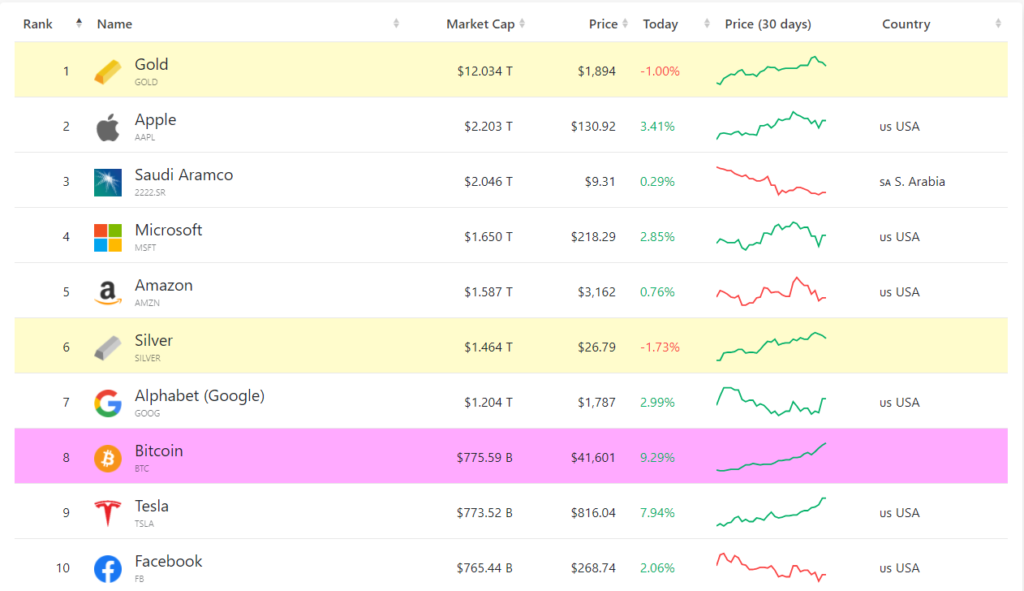
Task: Click Bitcoin daily change 9.29%
Action: 658,458
